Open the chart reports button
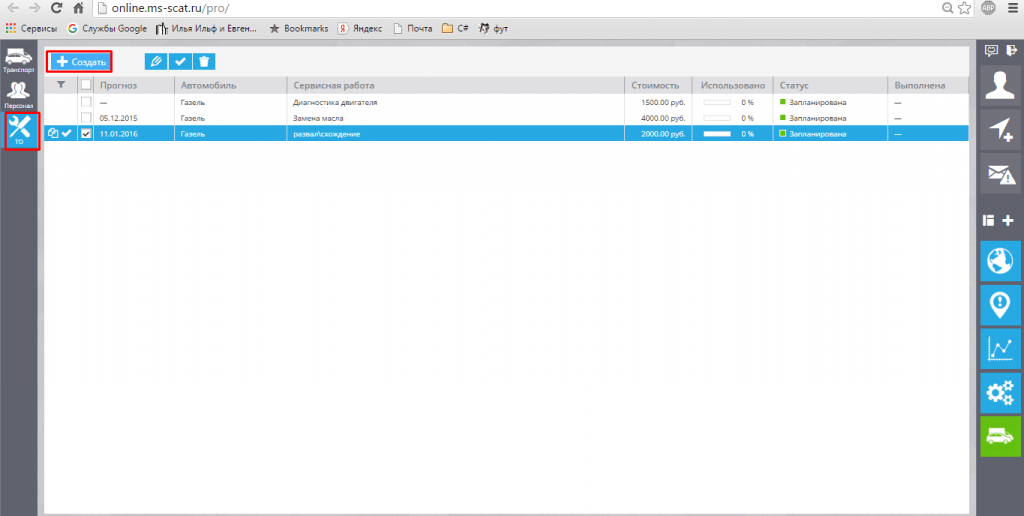The height and width of the screenshot is (516, 1024). coord(1000,349)
